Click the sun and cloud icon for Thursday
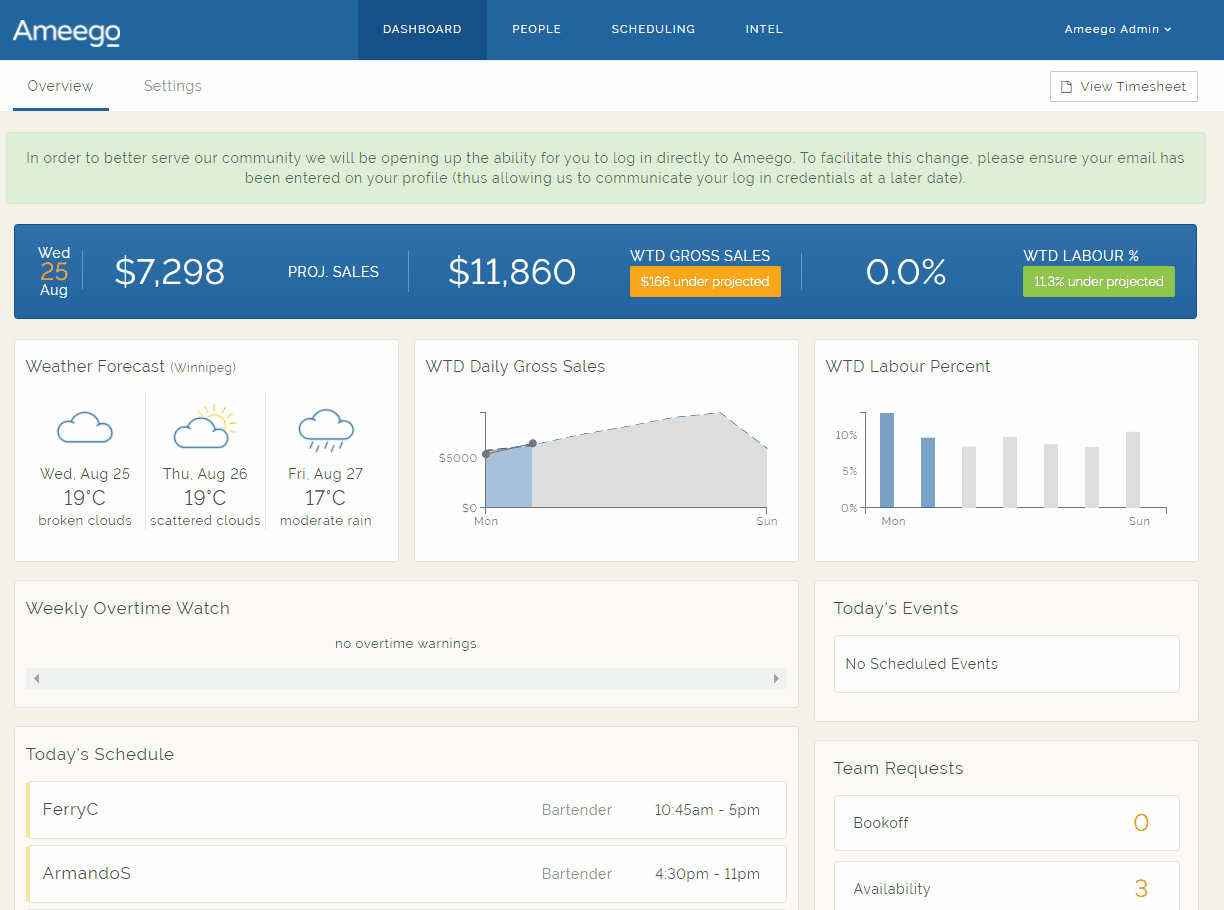This screenshot has width=1224, height=910. coord(205,427)
